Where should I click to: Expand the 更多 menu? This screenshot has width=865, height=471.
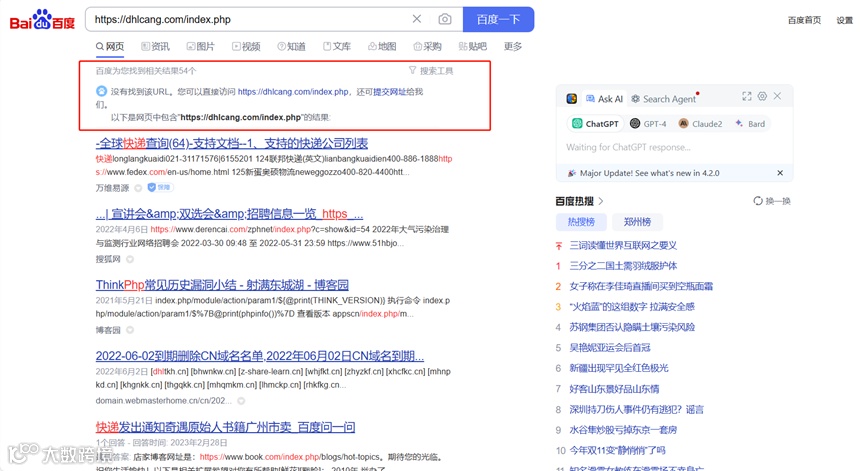[x=512, y=46]
